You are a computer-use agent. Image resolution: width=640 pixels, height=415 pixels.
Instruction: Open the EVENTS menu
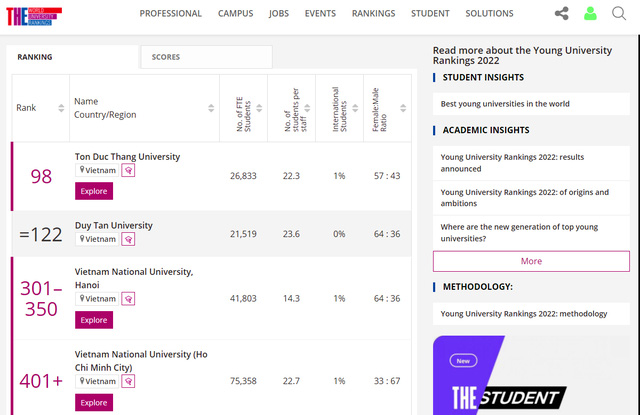click(320, 13)
